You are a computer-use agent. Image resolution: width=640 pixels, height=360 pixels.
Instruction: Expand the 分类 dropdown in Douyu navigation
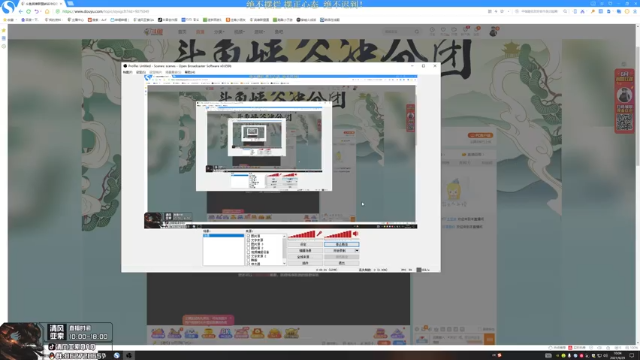tap(219, 32)
